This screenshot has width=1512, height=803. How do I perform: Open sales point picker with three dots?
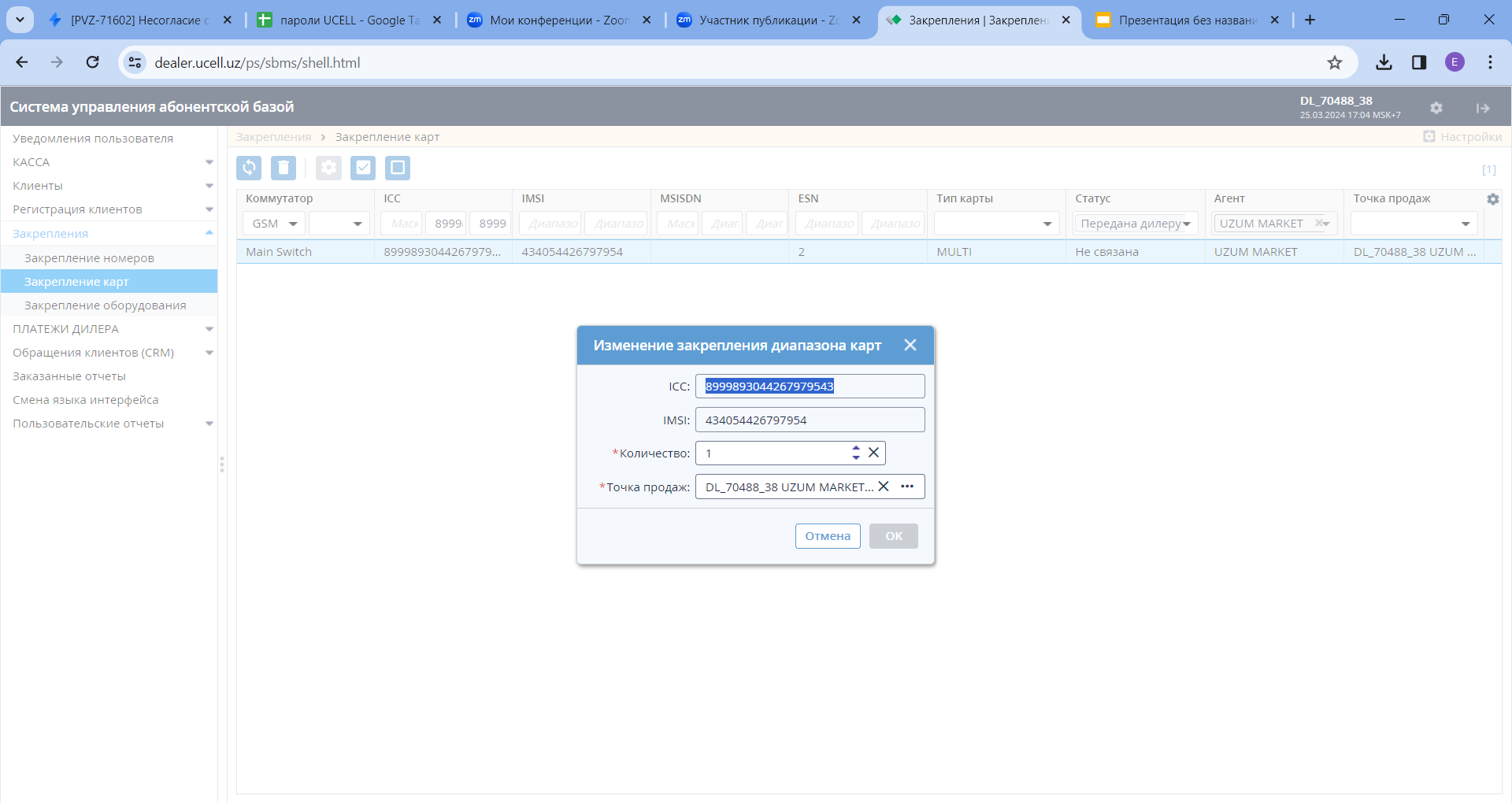(907, 487)
